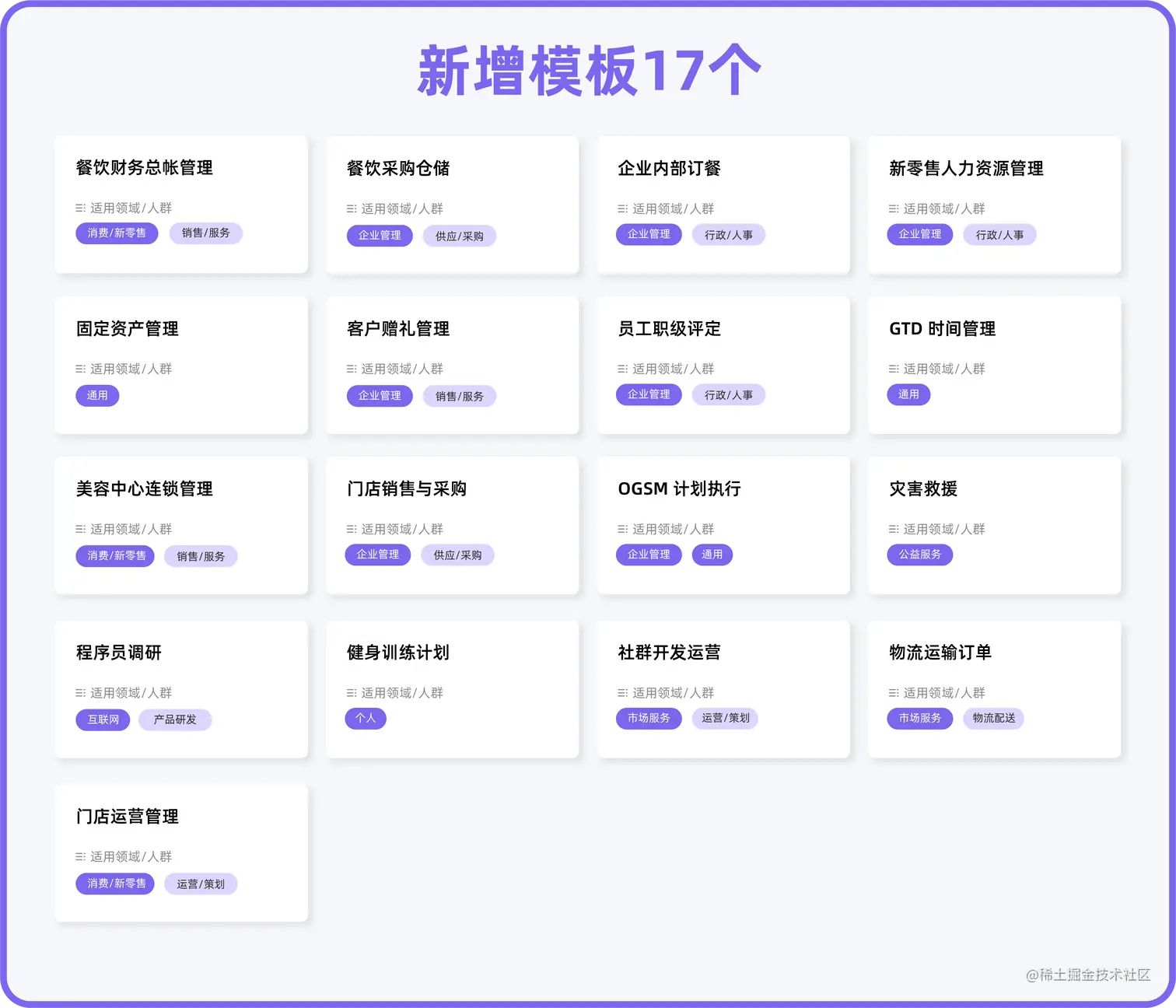Viewport: 1176px width, 1008px height.
Task: Click the list icon in 程序员调研 card
Action: [80, 693]
